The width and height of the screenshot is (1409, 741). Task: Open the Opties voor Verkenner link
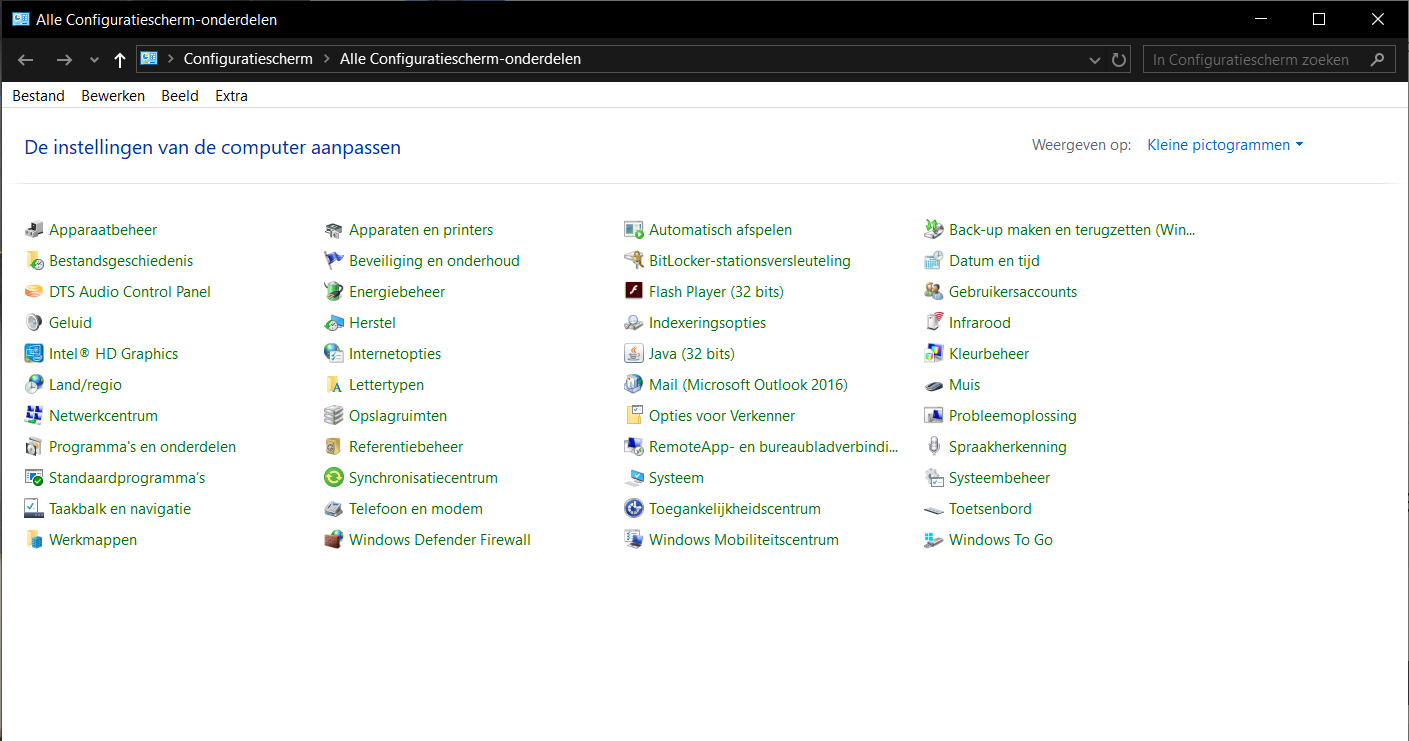[722, 416]
